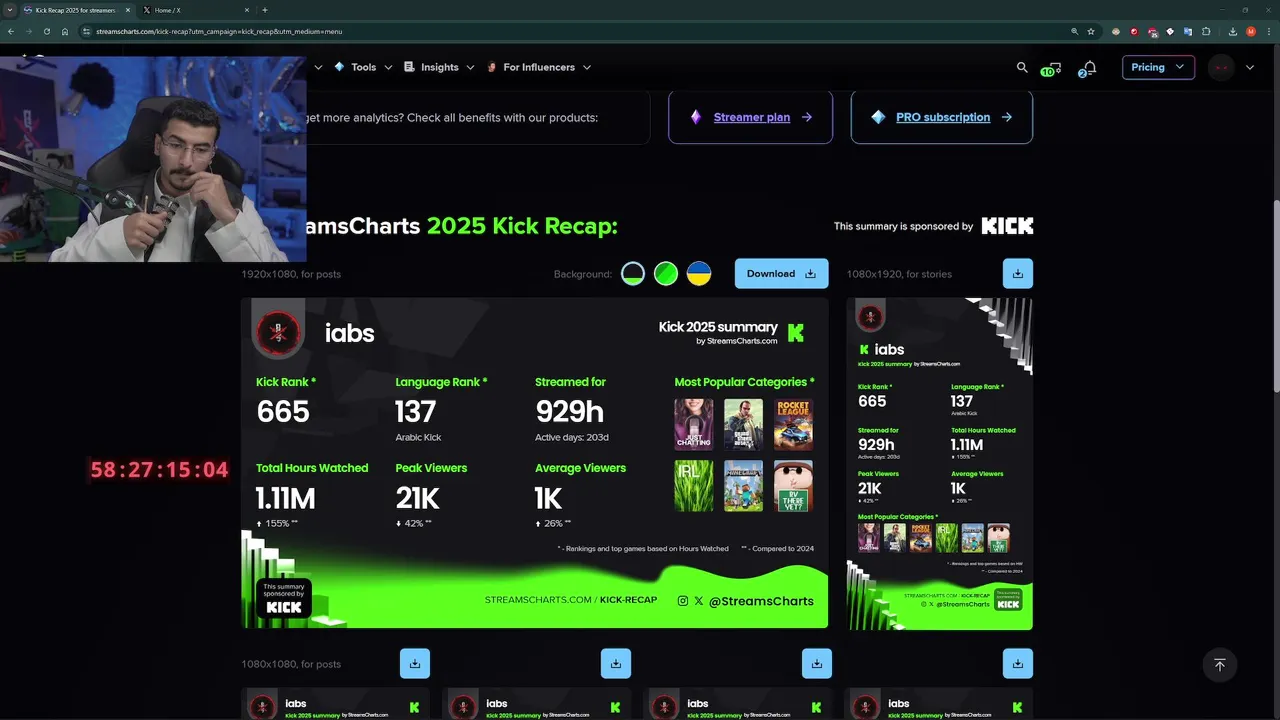This screenshot has width=1280, height=720.
Task: Click "1920x1080, for posts" label
Action: point(291,274)
